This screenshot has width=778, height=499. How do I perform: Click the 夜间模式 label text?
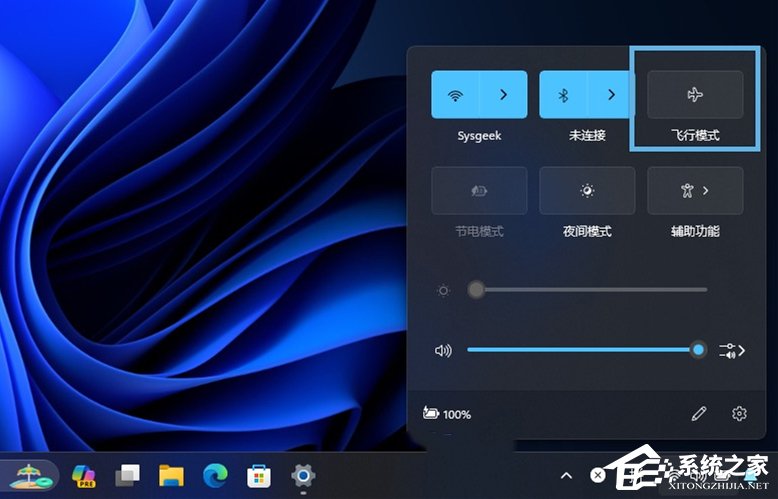(587, 231)
